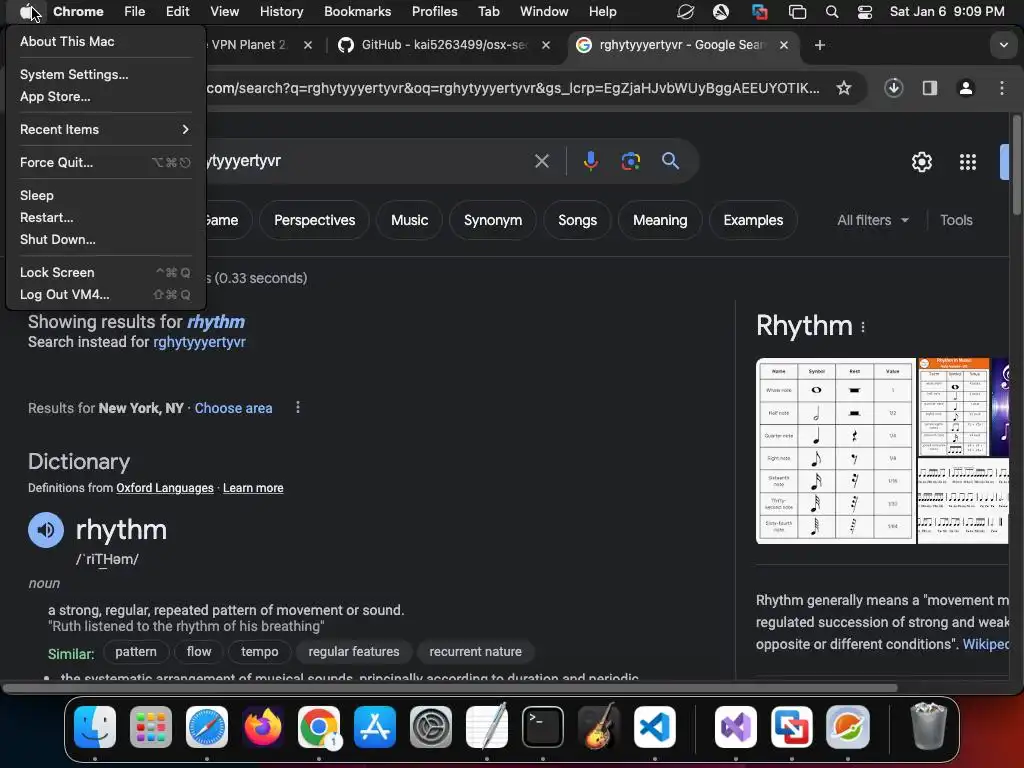Open a new tab with plus
Screen dimensions: 1024x768
point(820,44)
